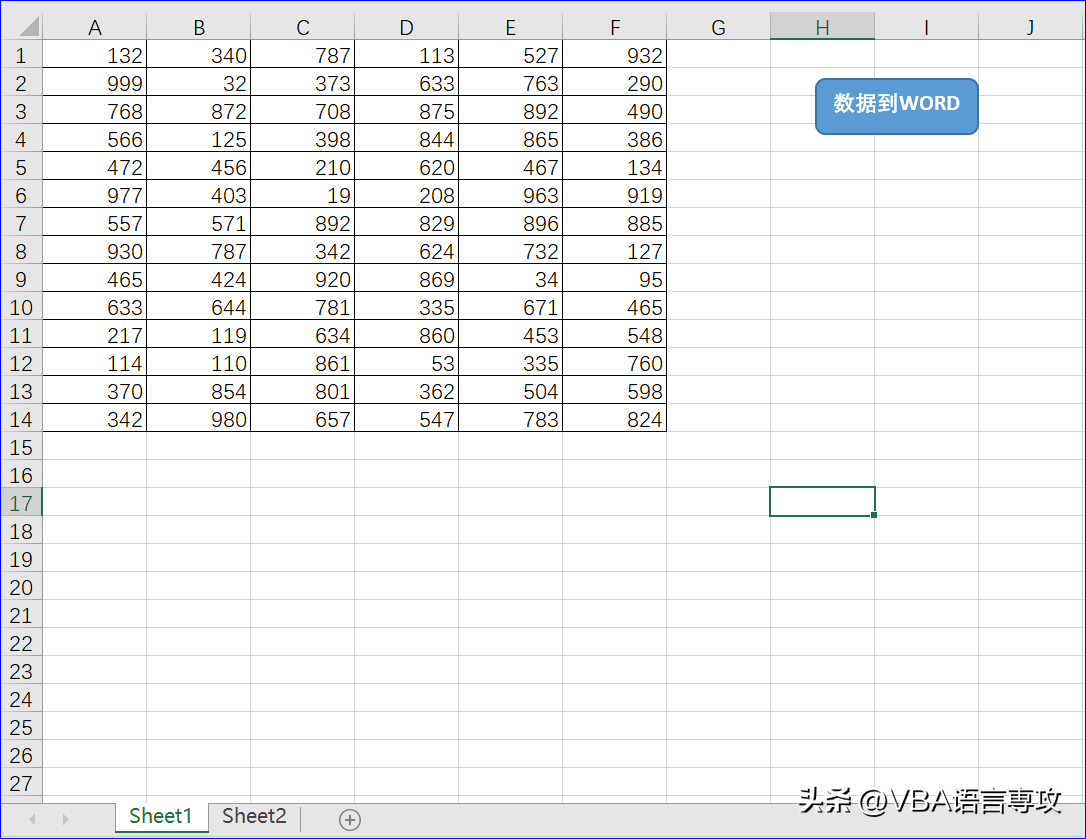Click cell D11 containing 860
1086x839 pixels.
[x=407, y=335]
